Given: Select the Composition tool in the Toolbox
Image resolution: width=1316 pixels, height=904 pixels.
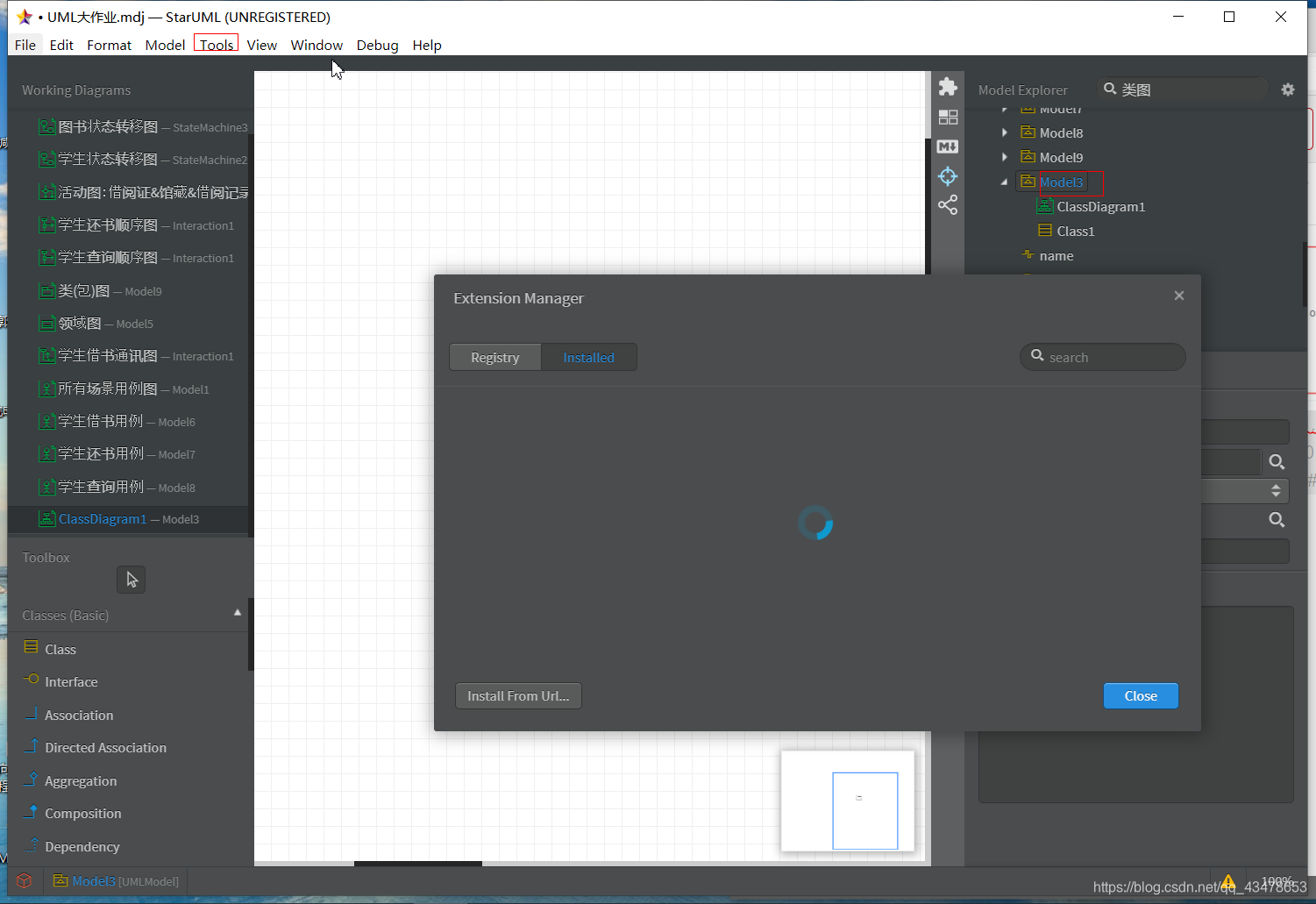Looking at the screenshot, I should [x=82, y=813].
